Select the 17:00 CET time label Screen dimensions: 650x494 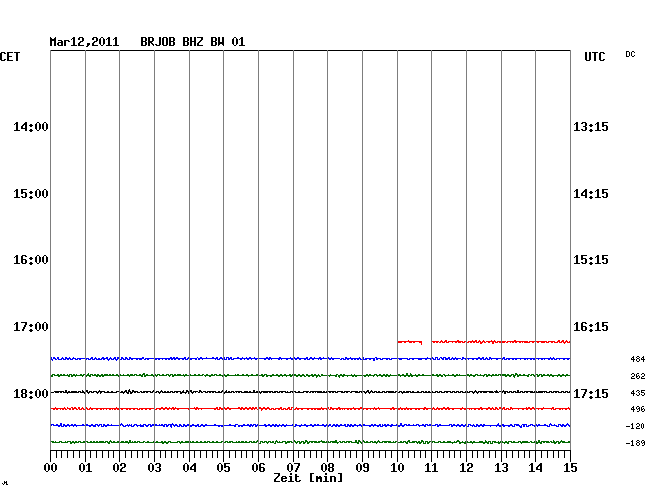click(x=31, y=327)
